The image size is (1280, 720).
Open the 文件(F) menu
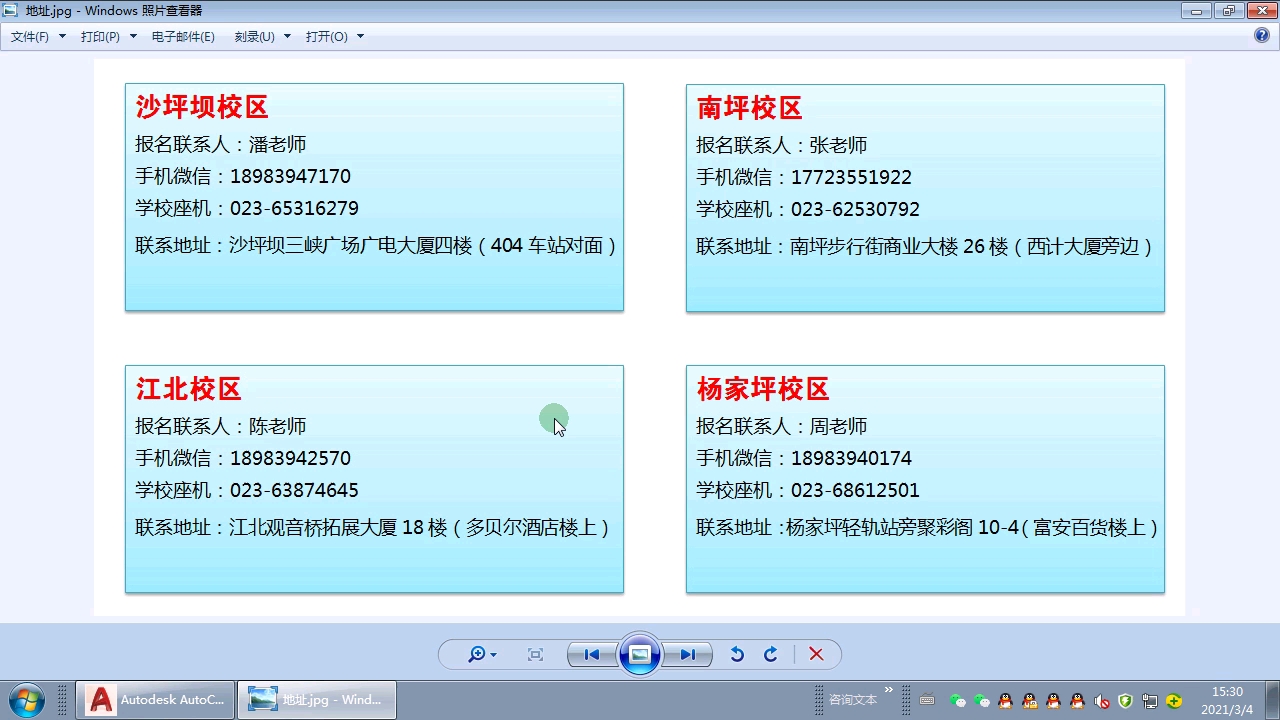30,36
